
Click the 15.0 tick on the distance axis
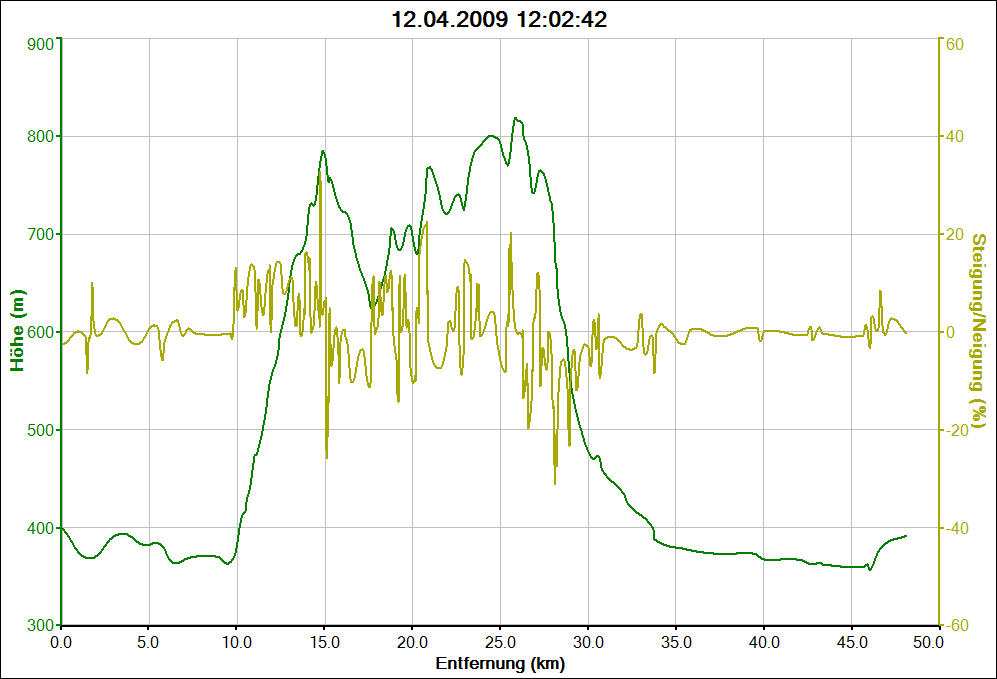(324, 641)
